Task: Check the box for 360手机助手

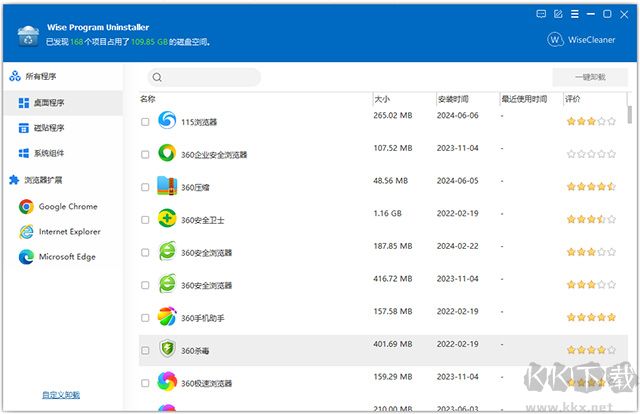Action: pos(145,318)
